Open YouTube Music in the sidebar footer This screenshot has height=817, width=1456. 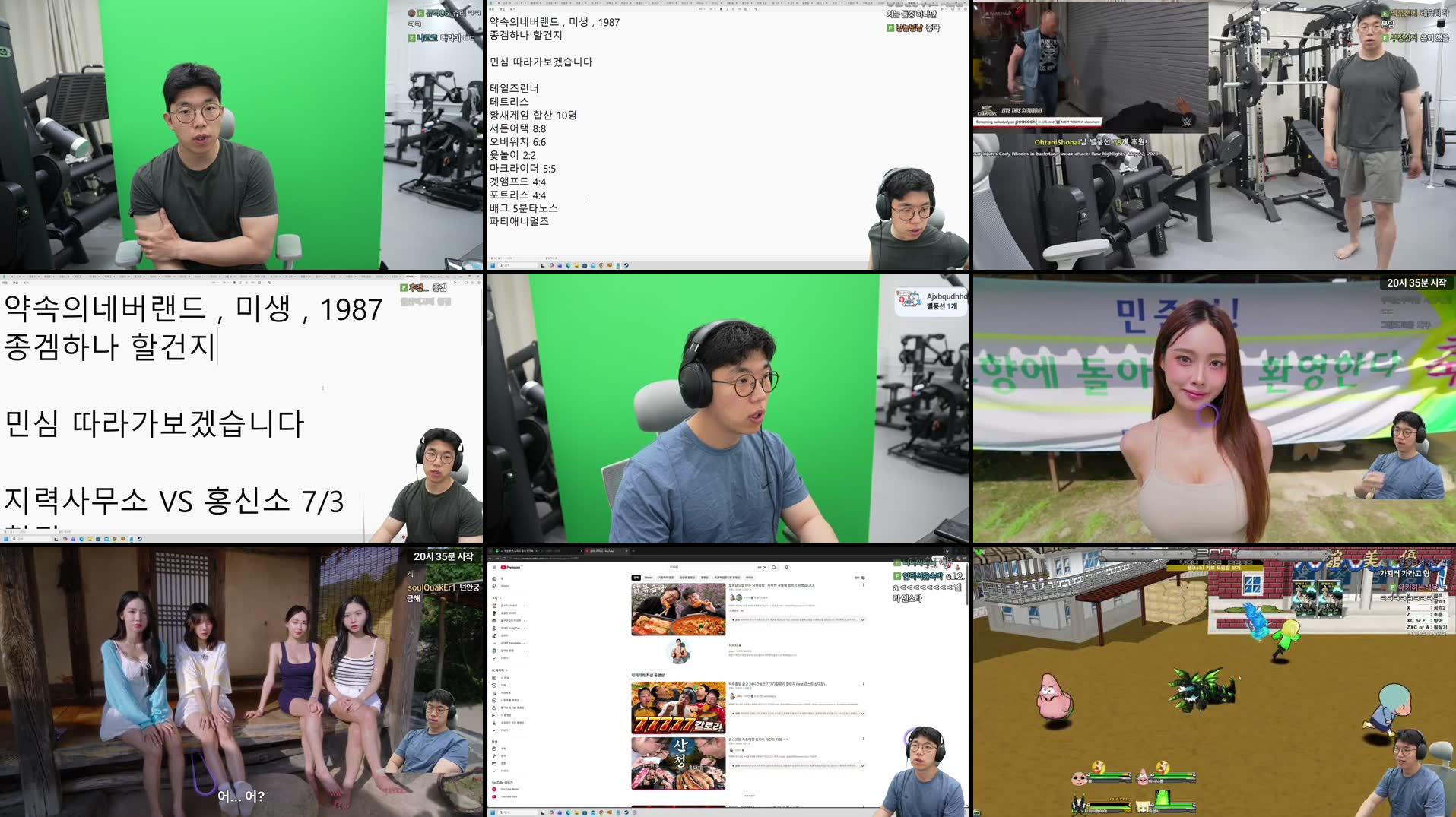pos(496,790)
